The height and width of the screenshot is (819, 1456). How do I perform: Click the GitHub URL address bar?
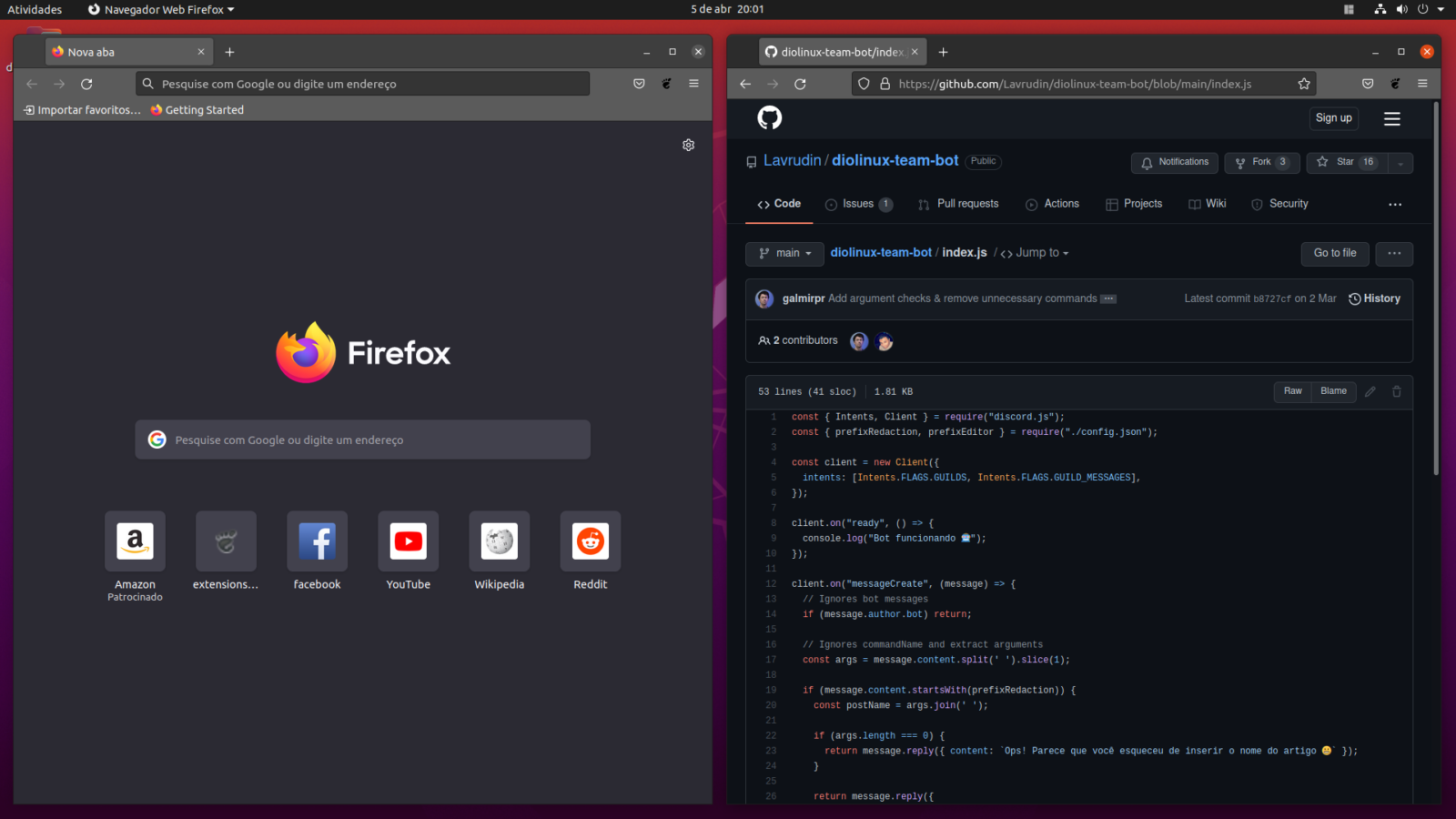point(1085,84)
